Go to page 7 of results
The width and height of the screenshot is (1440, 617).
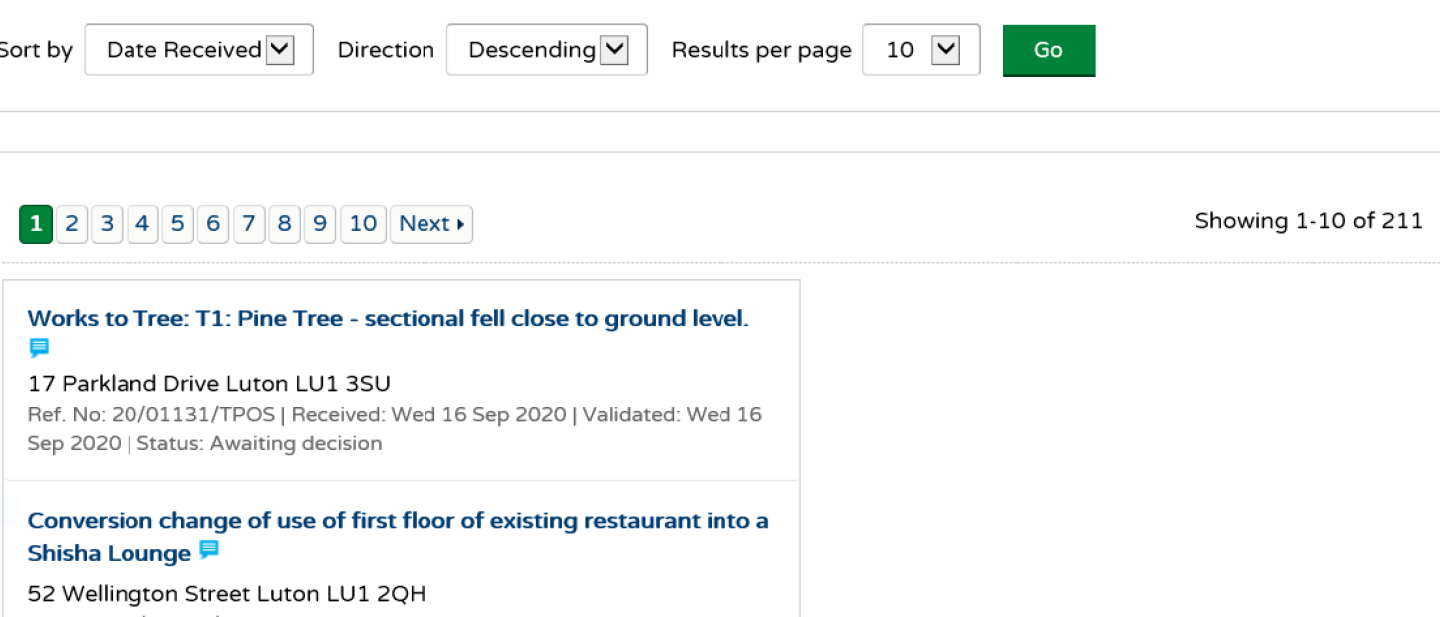[x=248, y=224]
